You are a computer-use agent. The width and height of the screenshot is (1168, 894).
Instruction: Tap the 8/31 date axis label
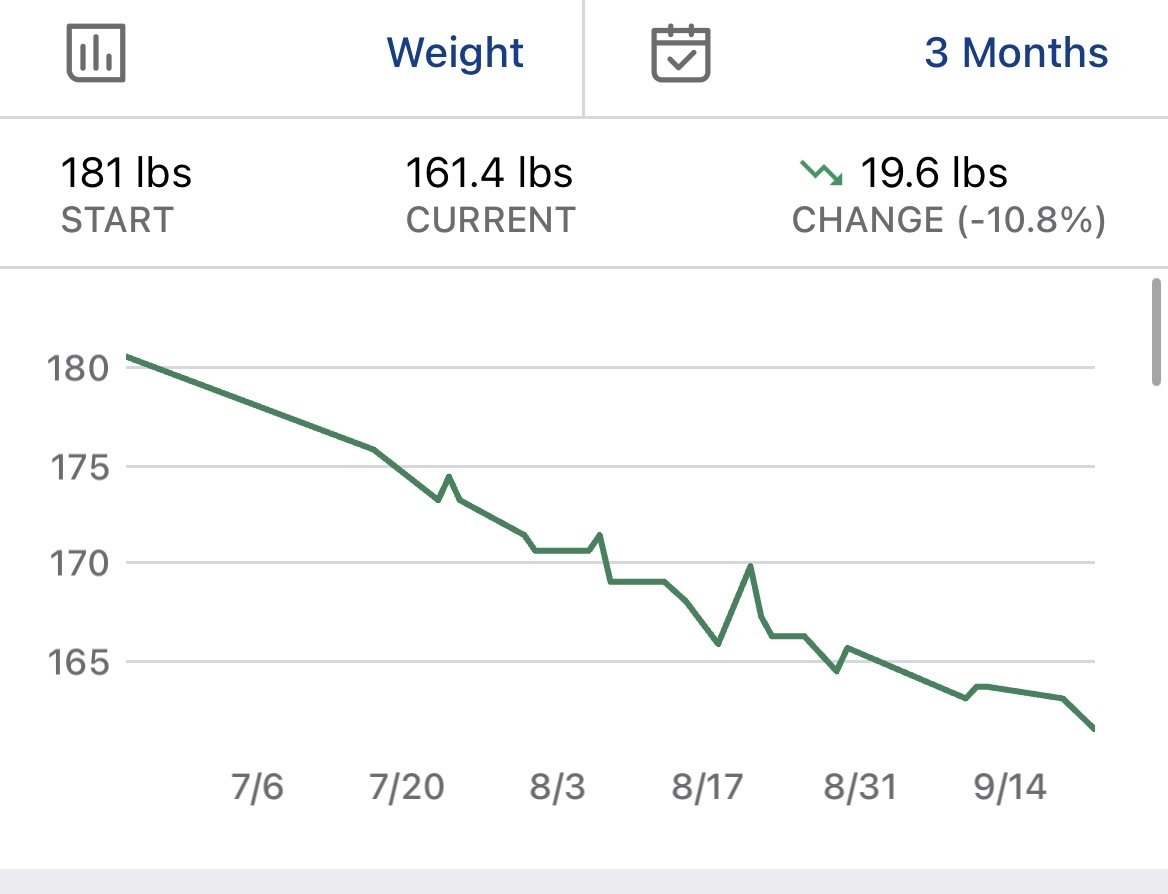click(x=860, y=787)
